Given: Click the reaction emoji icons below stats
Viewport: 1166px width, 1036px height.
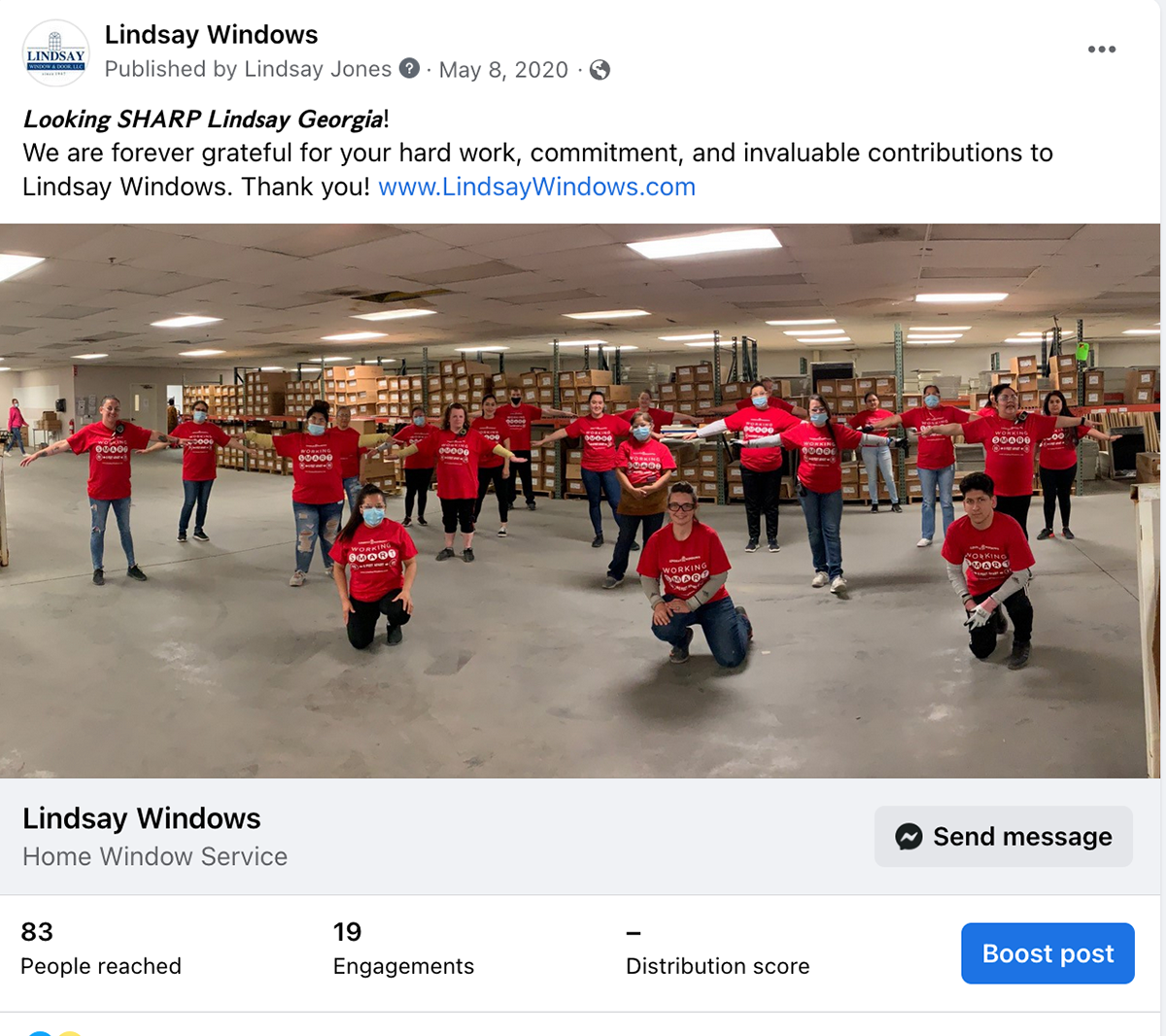Looking at the screenshot, I should point(54,1032).
